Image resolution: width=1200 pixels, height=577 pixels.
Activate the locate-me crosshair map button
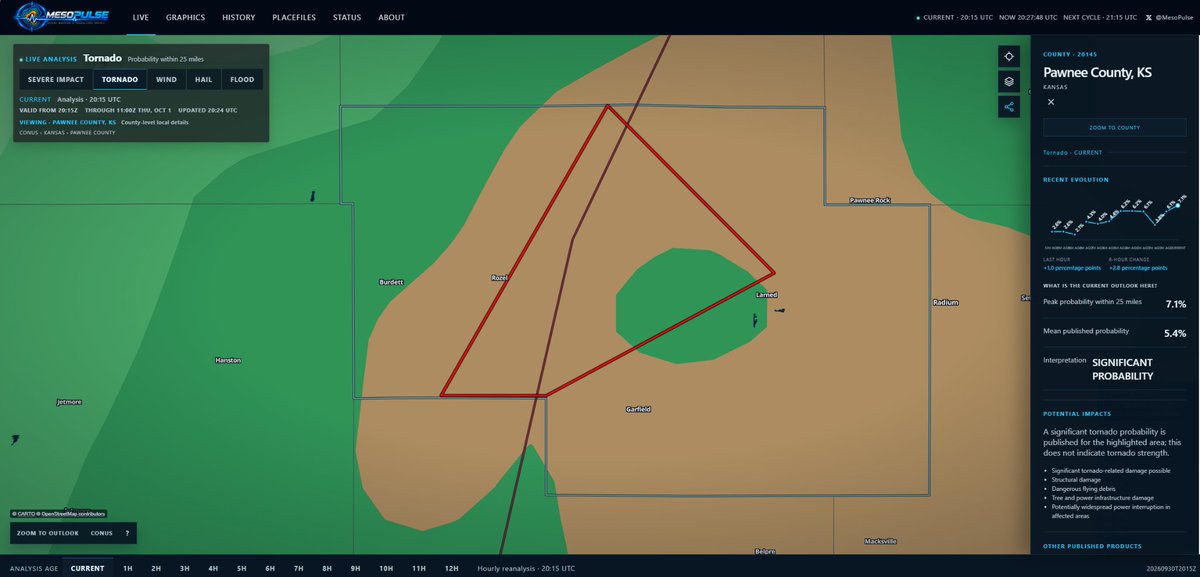point(1008,56)
